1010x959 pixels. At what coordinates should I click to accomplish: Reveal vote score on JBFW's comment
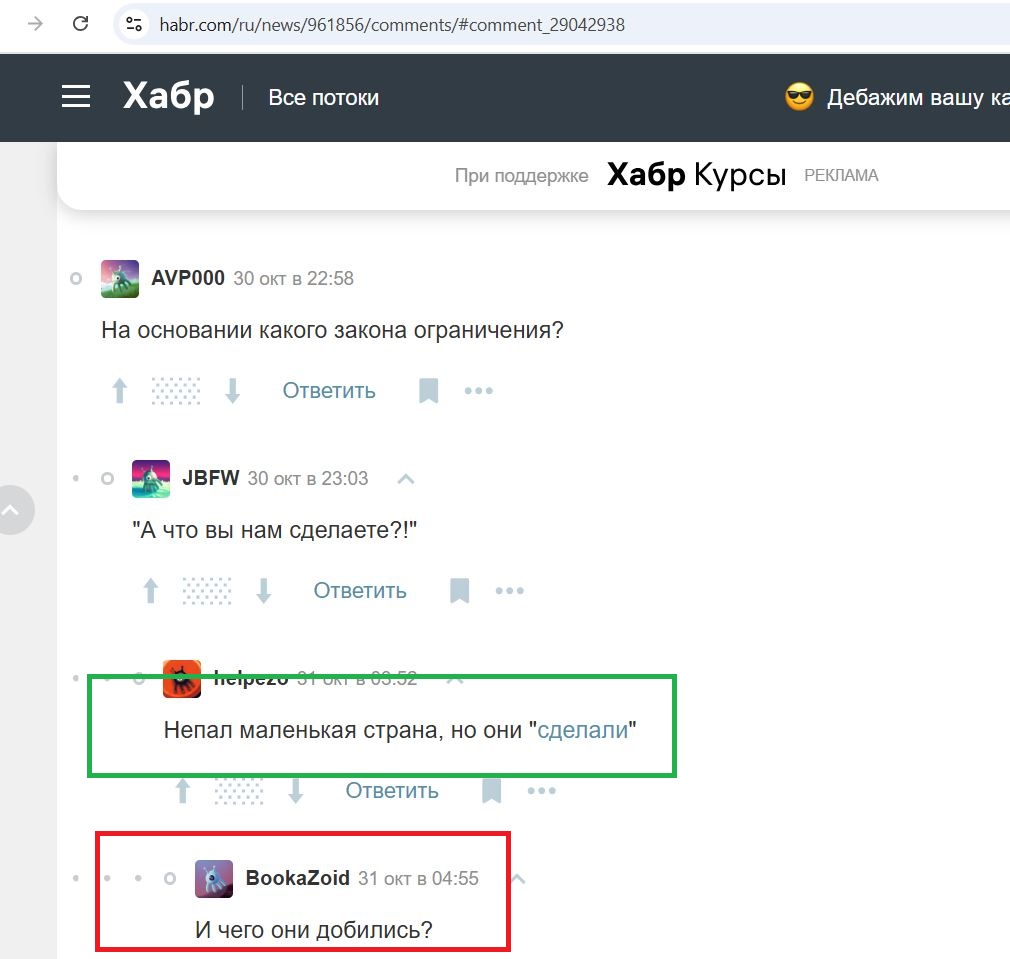coord(206,590)
